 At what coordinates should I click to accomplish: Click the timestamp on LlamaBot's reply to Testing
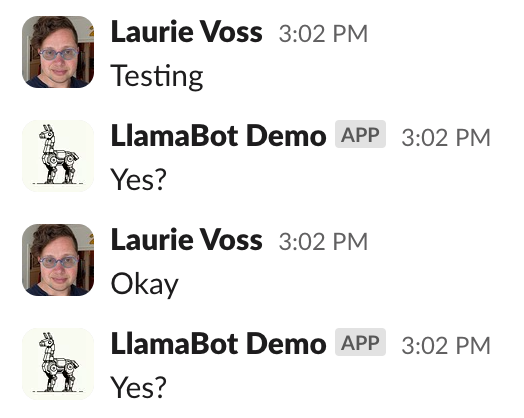tap(446, 138)
